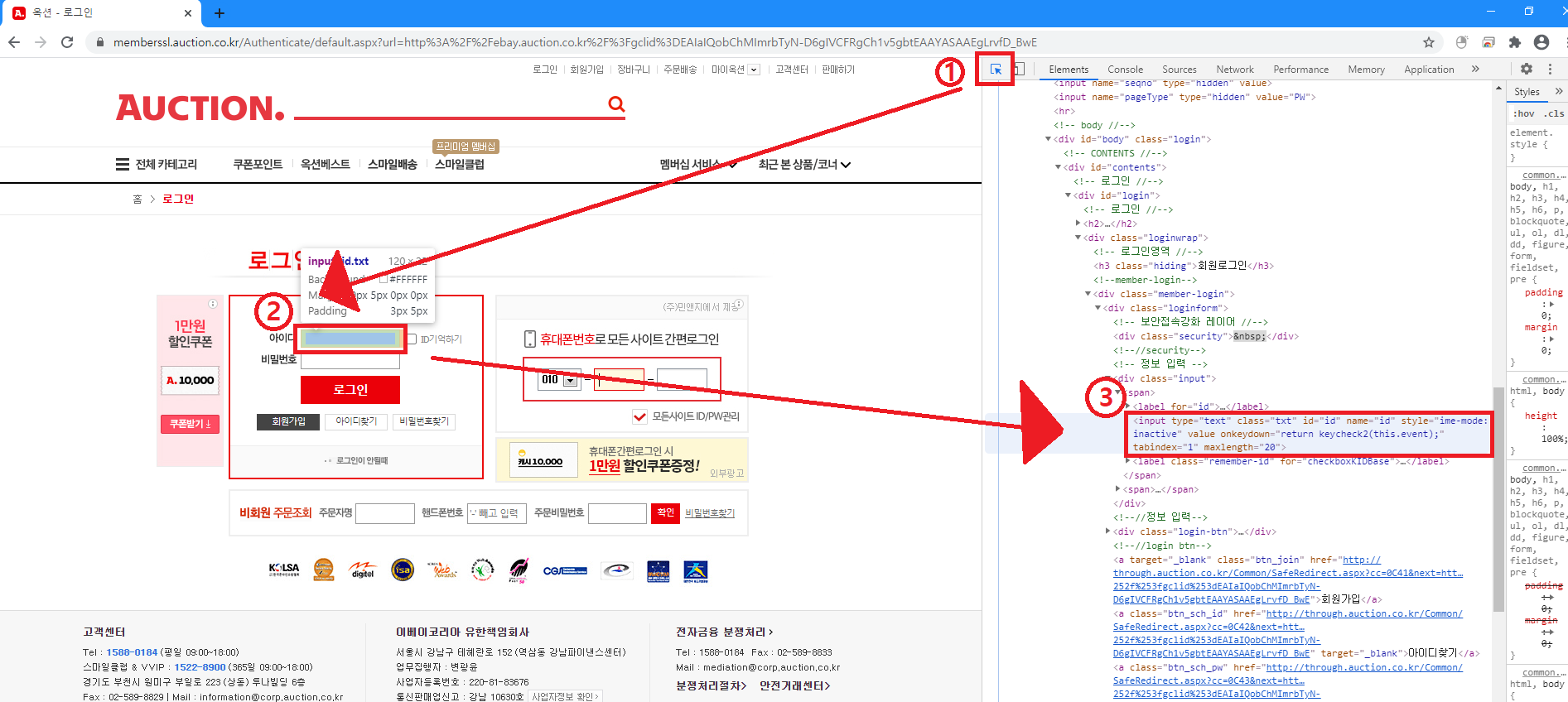Viewport: 1568px width, 702px height.
Task: Open 스마일배송 in navigation
Action: click(x=393, y=164)
